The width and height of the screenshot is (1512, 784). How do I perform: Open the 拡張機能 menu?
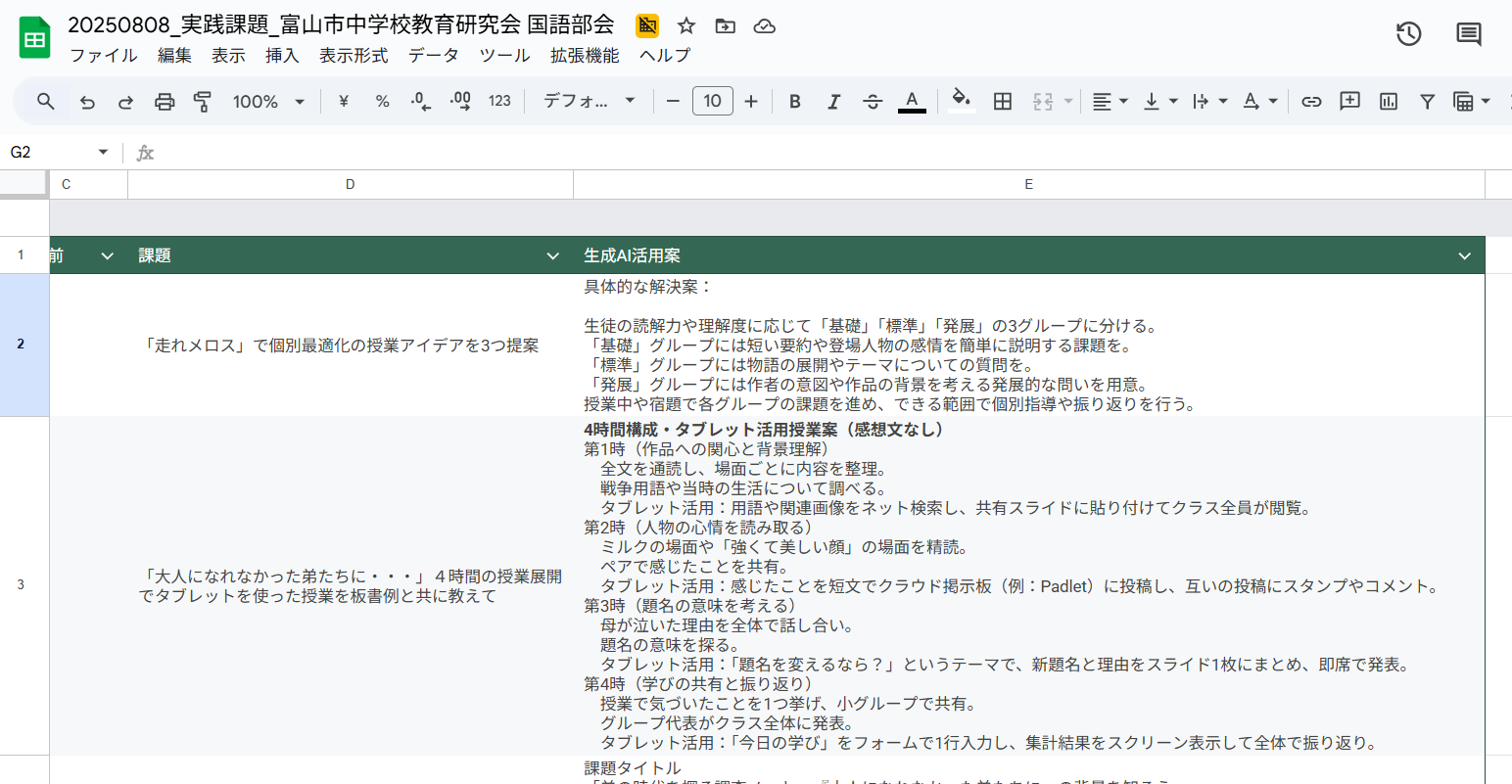[584, 56]
